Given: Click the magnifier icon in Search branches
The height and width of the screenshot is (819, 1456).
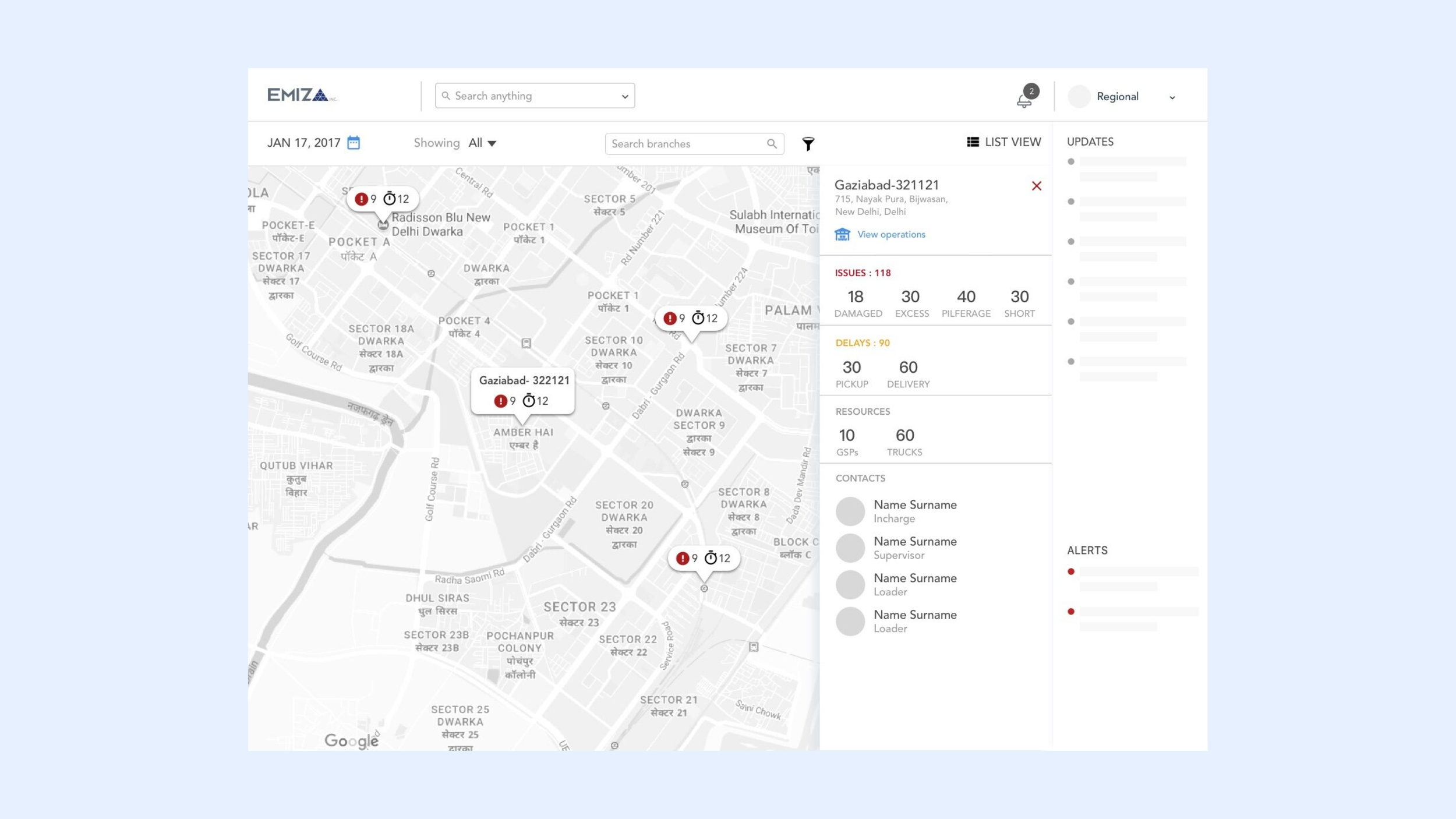Looking at the screenshot, I should point(772,144).
